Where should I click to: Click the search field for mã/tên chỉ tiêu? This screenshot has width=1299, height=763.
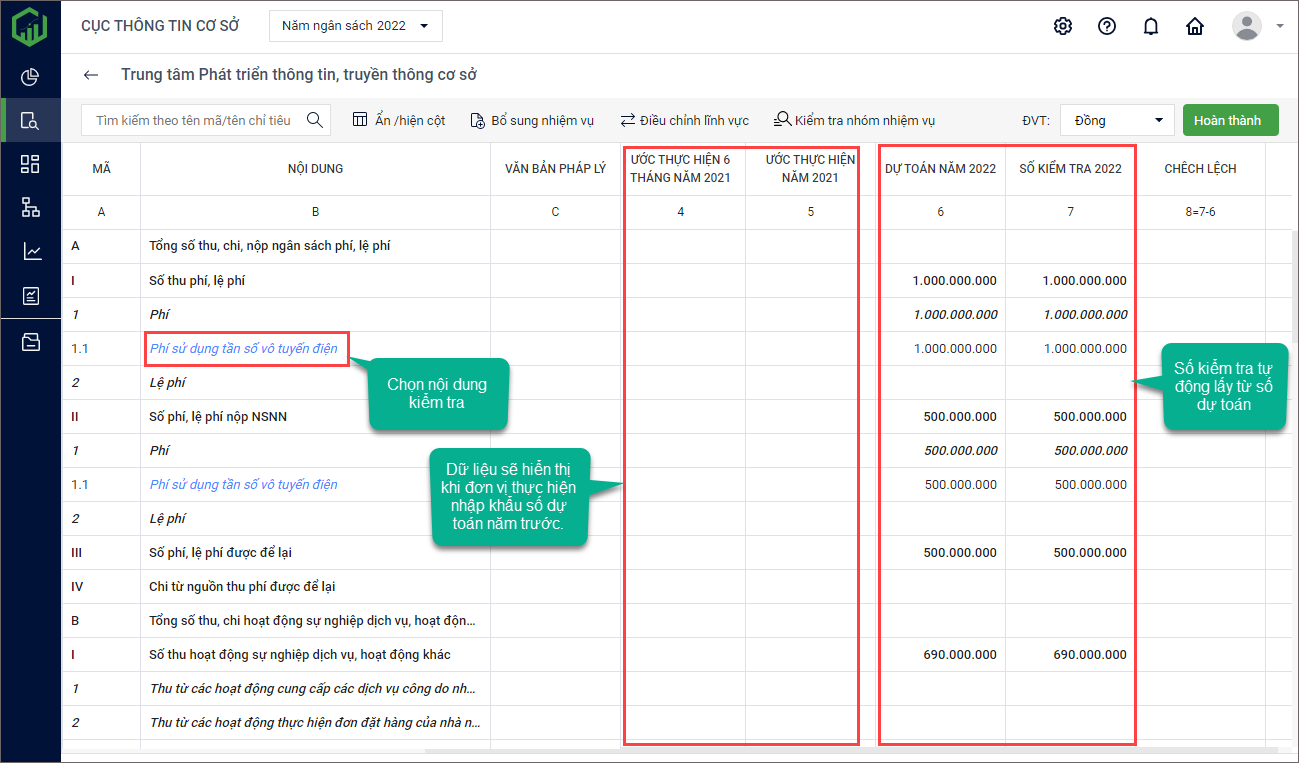(x=193, y=120)
